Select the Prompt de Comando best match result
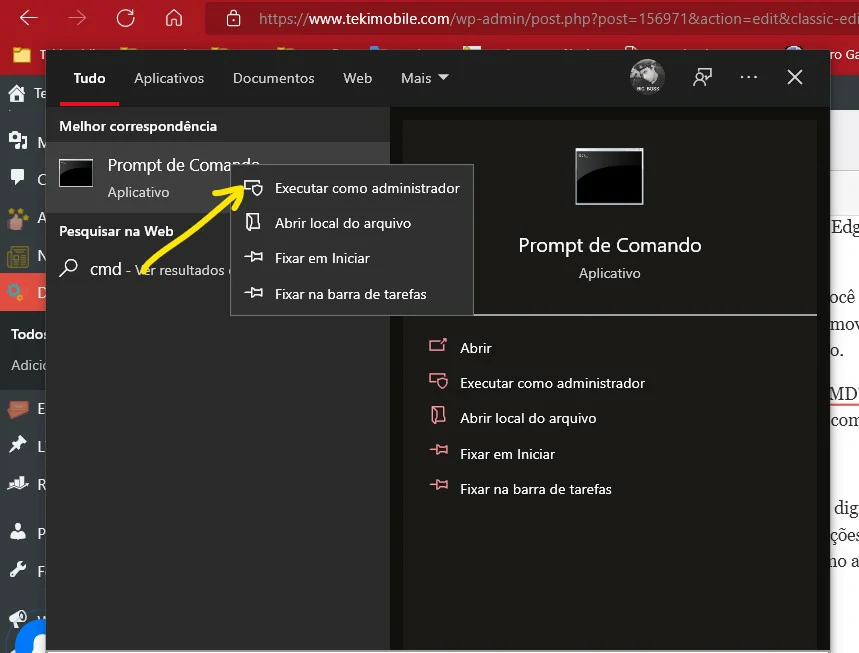Image resolution: width=859 pixels, height=653 pixels. pyautogui.click(x=218, y=177)
